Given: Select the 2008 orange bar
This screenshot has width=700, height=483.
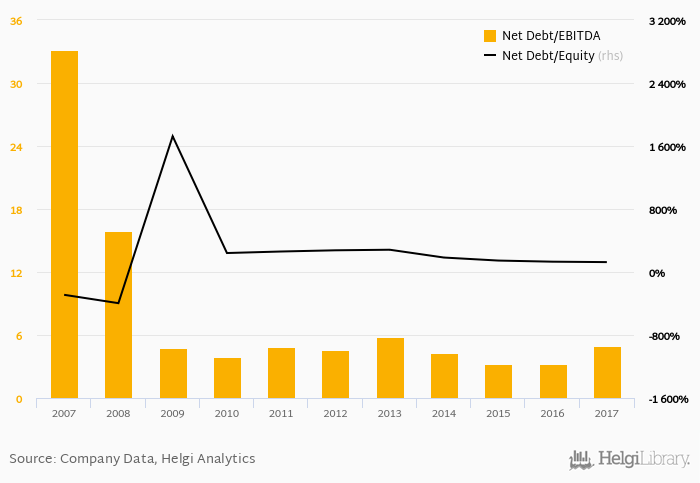Looking at the screenshot, I should [x=118, y=315].
